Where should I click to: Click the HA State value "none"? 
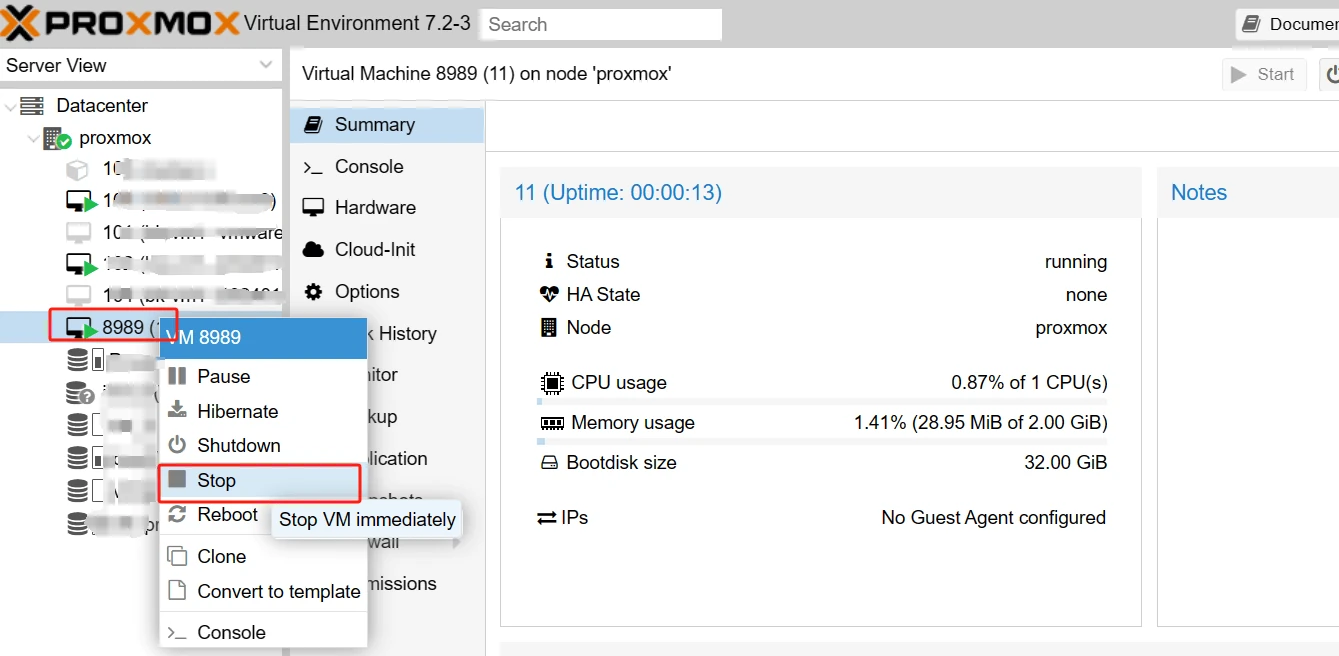tap(1086, 295)
